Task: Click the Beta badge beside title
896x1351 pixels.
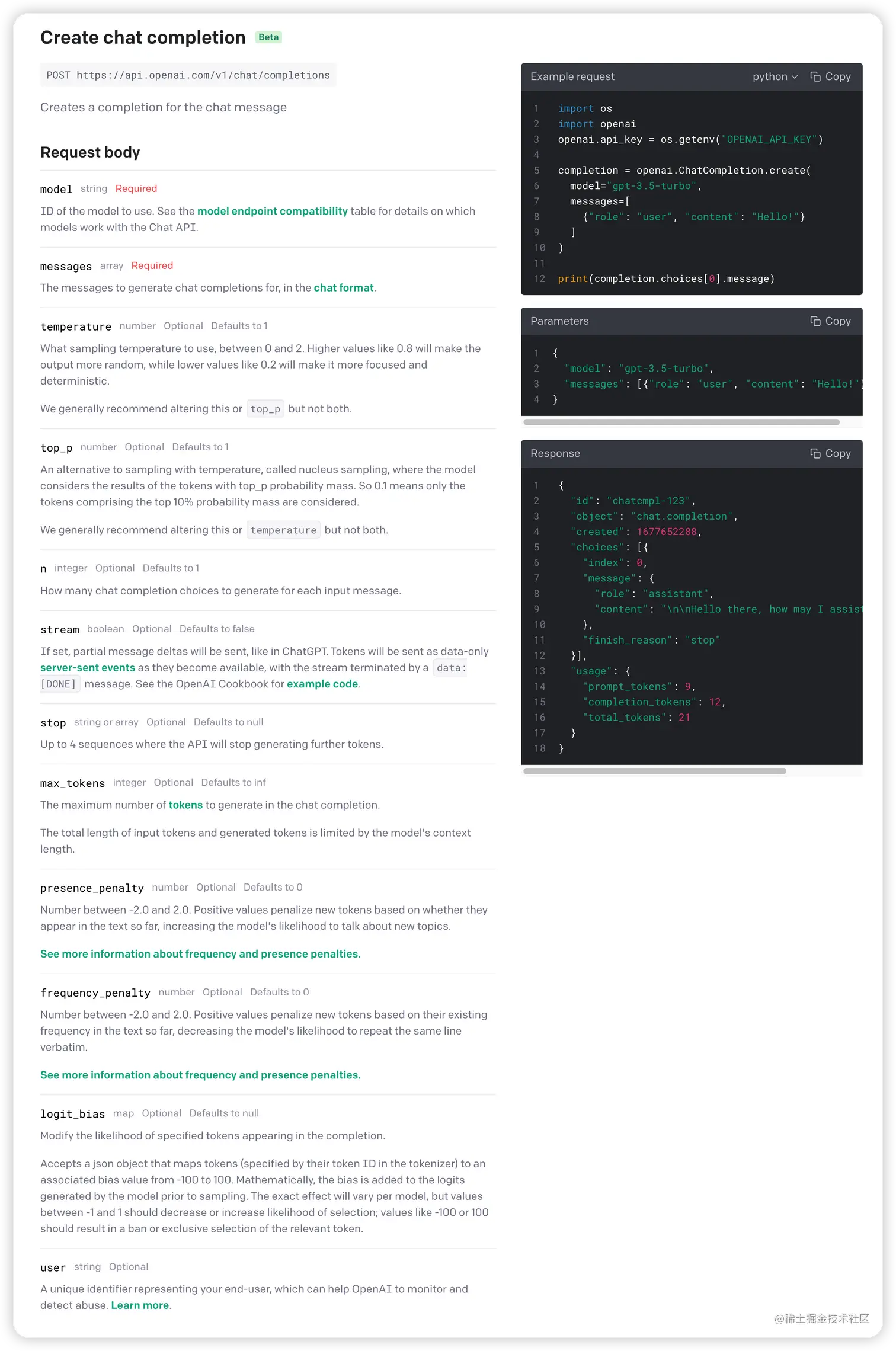Action: click(268, 37)
